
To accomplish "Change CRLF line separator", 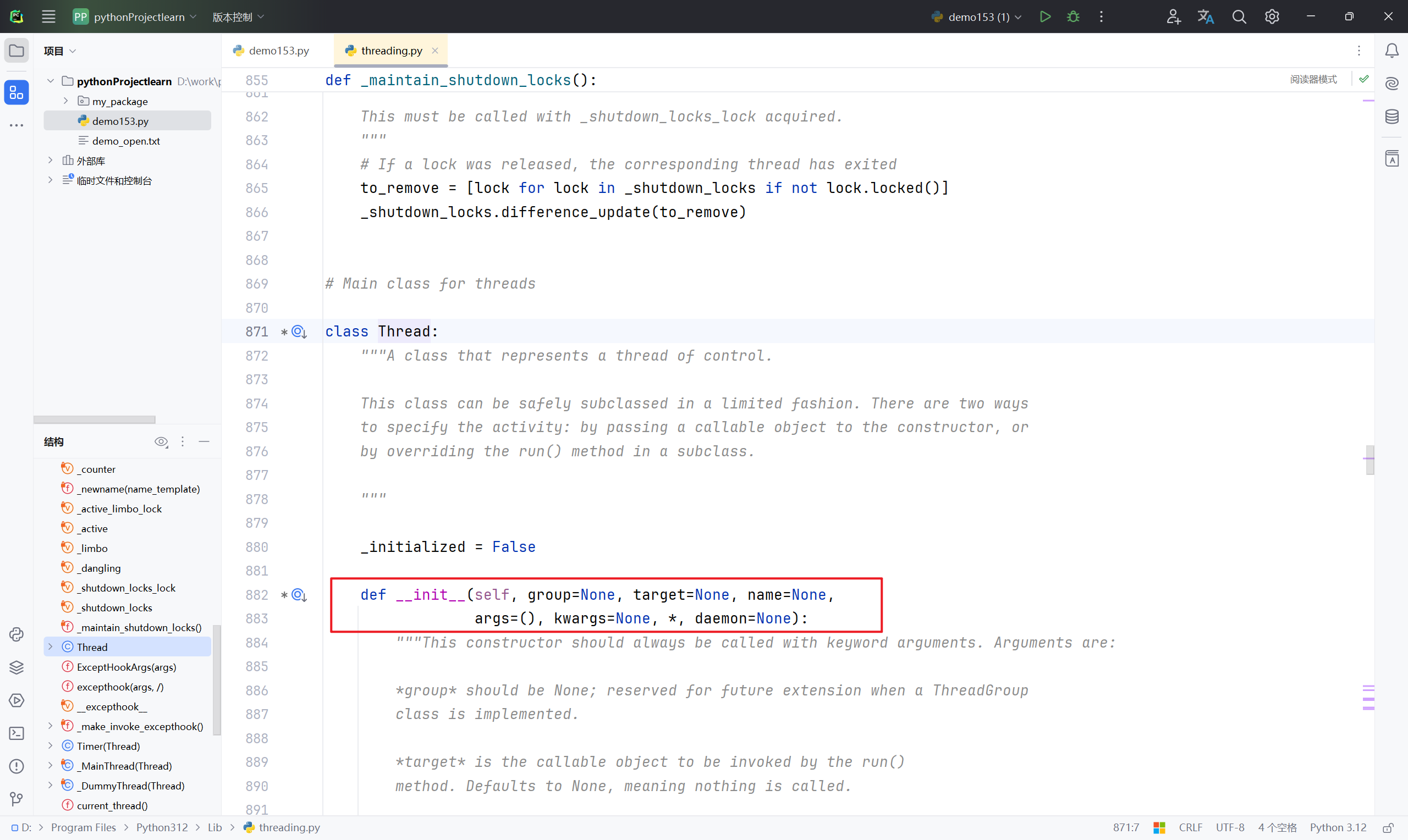I will pyautogui.click(x=1190, y=827).
